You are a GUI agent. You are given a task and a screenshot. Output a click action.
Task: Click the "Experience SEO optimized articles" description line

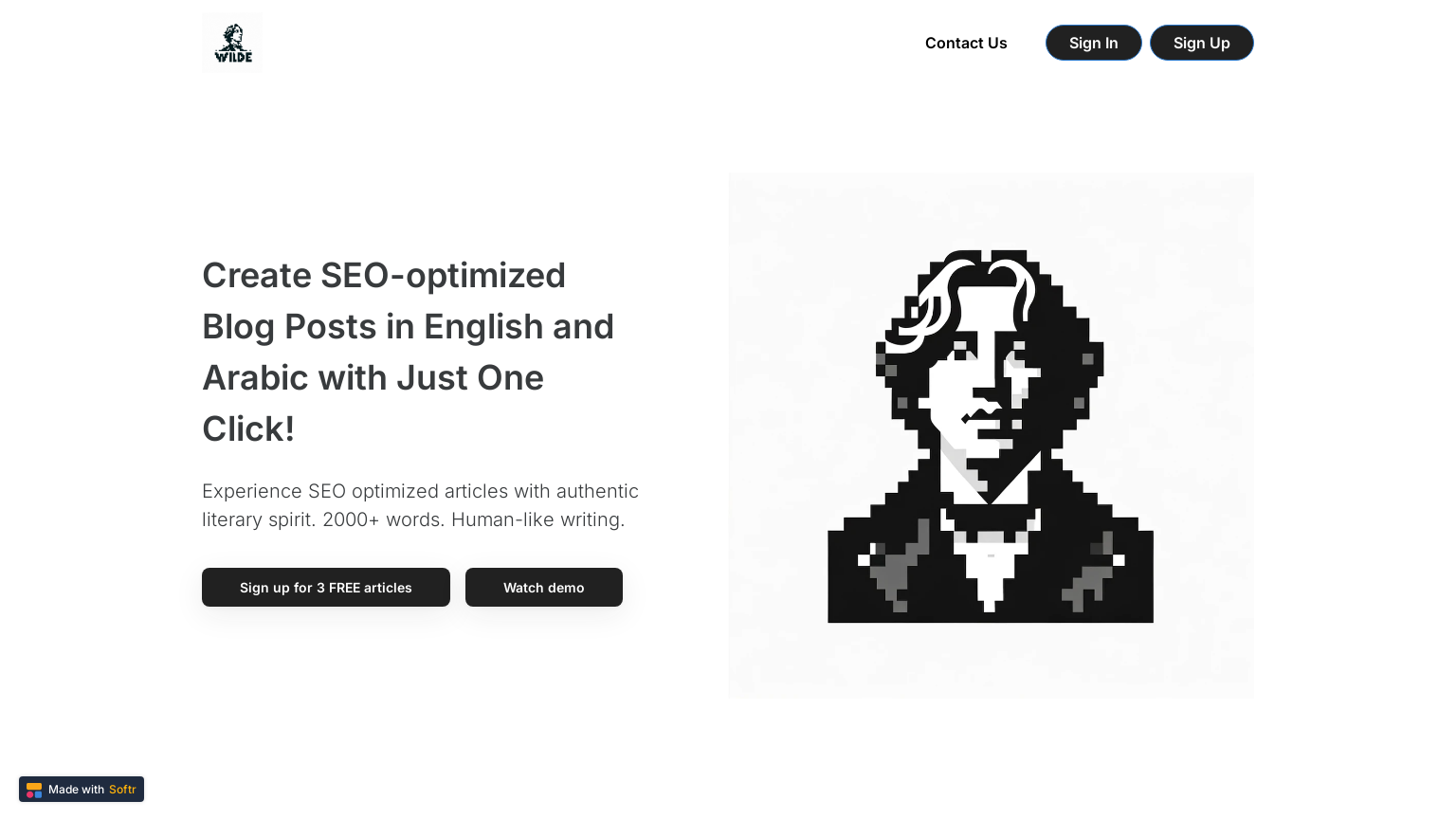point(420,491)
